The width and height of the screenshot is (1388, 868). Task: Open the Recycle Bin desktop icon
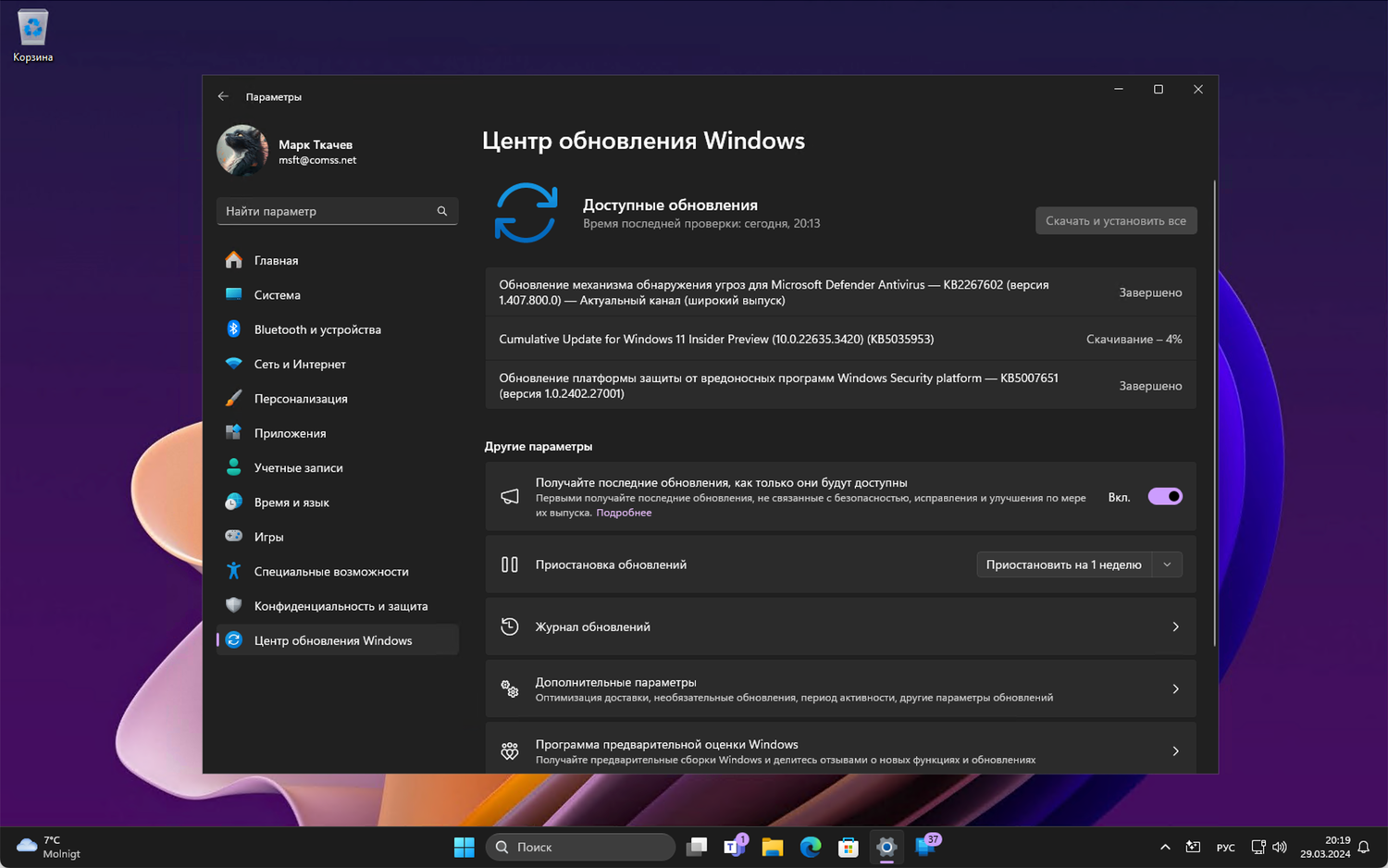[x=32, y=36]
